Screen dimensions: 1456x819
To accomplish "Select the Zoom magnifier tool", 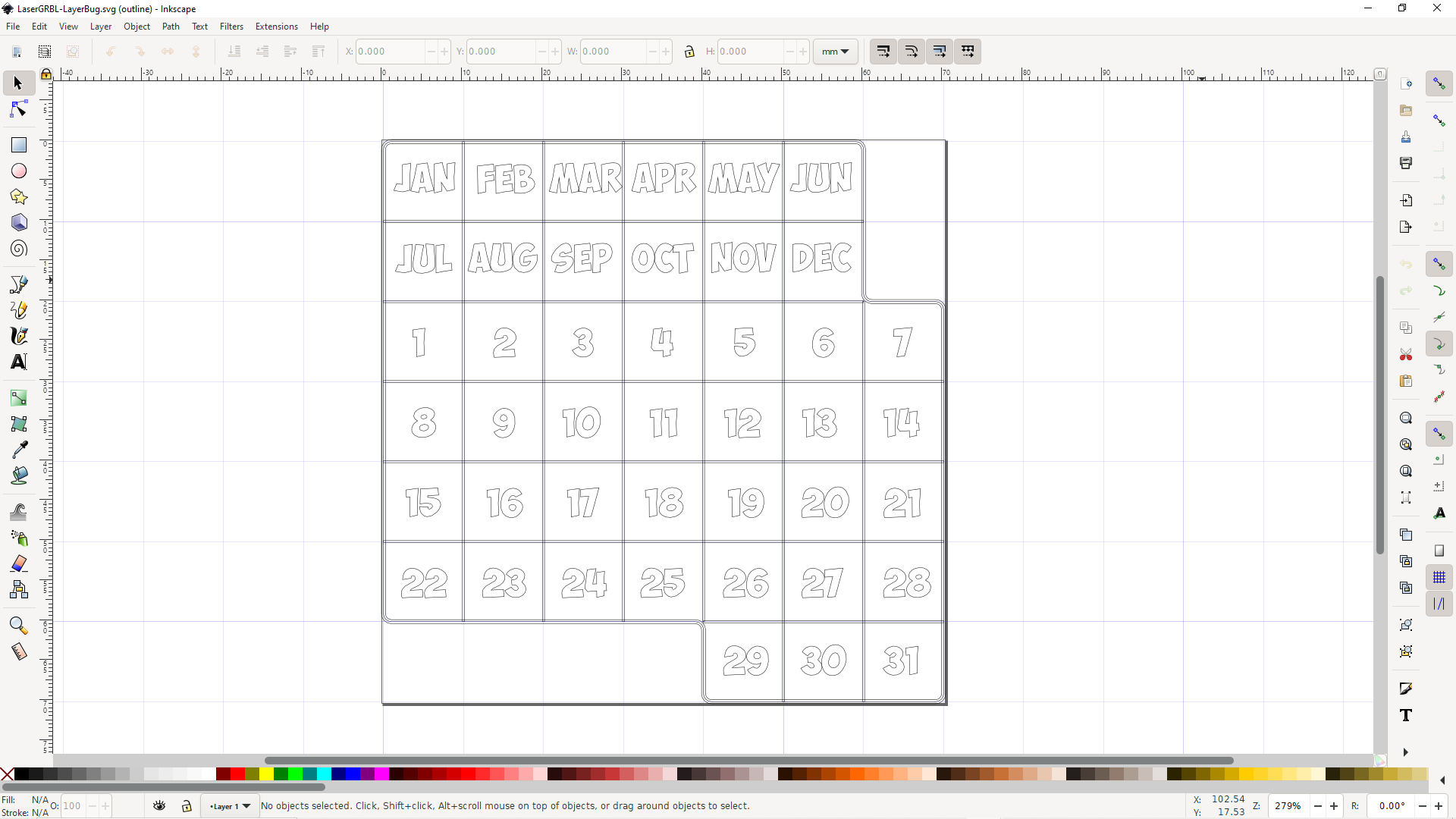I will pyautogui.click(x=19, y=626).
